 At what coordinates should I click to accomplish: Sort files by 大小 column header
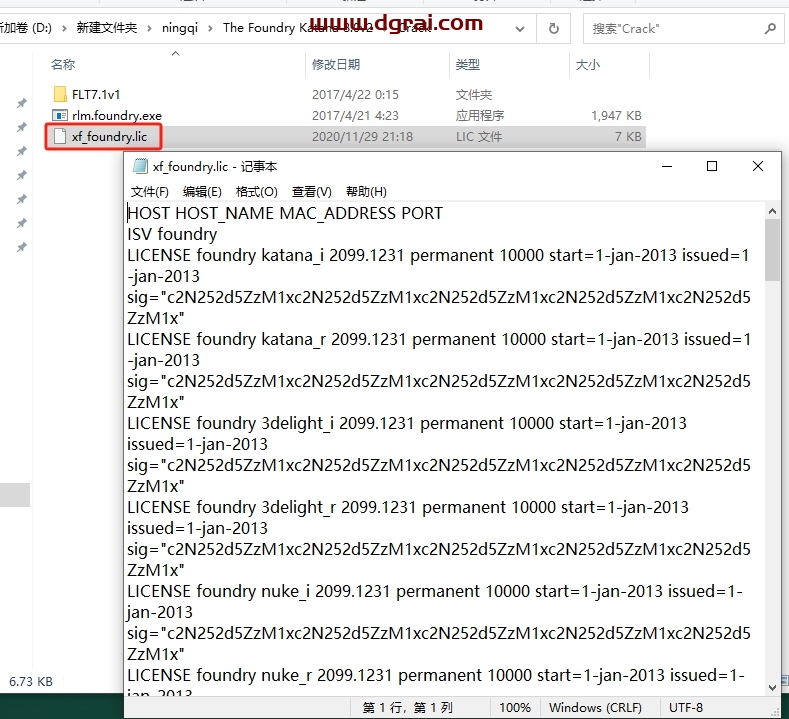click(588, 64)
